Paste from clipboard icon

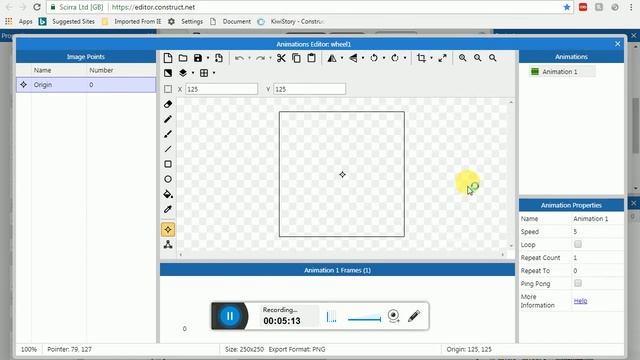point(311,58)
